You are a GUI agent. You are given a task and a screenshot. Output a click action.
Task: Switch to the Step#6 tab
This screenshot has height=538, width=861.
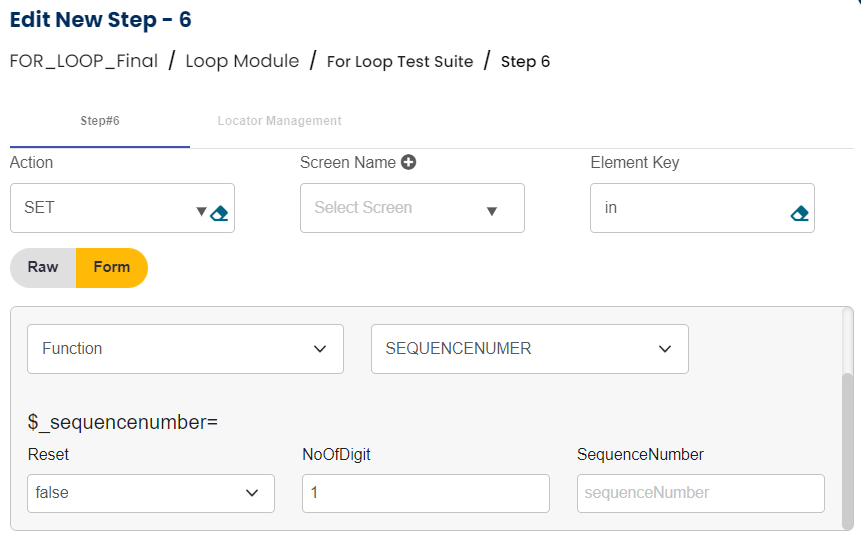pos(100,121)
